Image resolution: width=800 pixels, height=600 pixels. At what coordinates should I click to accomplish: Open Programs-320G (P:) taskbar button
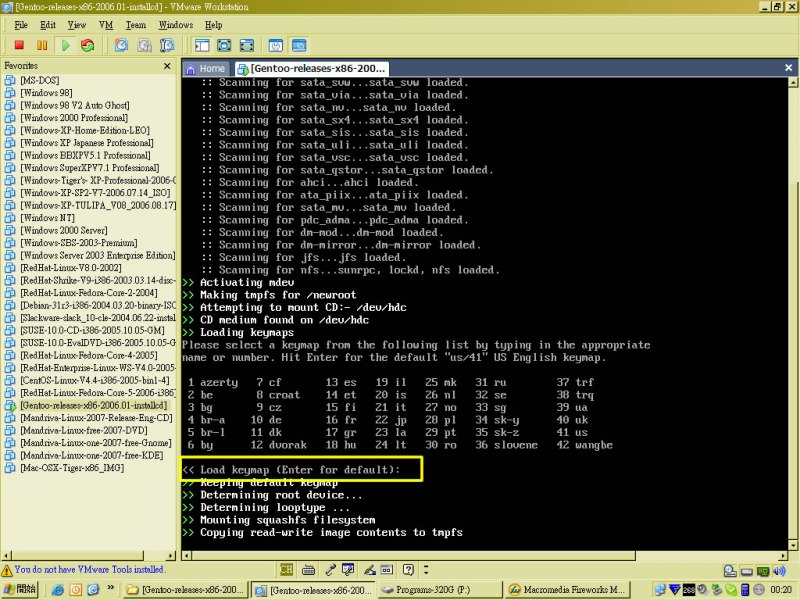coord(441,590)
